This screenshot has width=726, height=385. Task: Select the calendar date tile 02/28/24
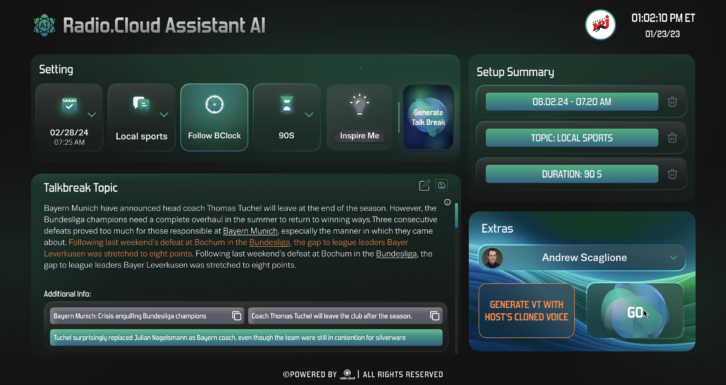tap(69, 118)
